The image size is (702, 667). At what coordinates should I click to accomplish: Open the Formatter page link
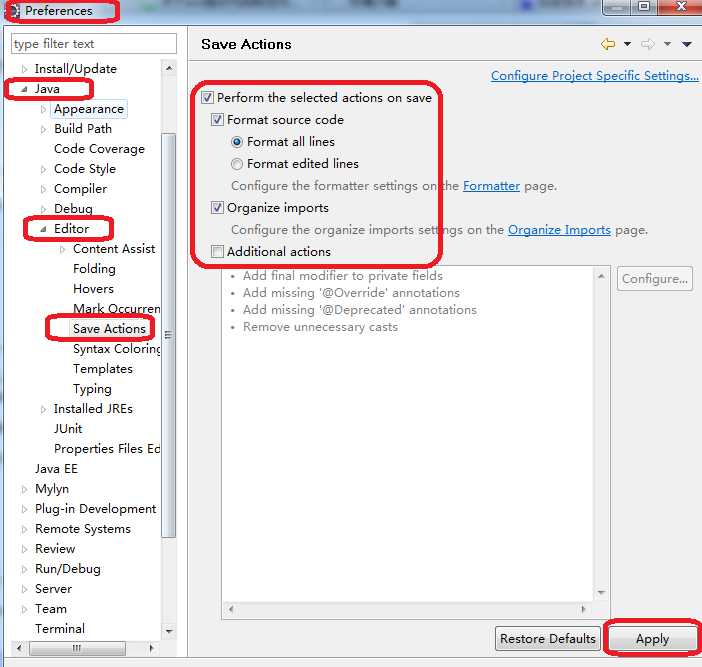click(x=491, y=185)
